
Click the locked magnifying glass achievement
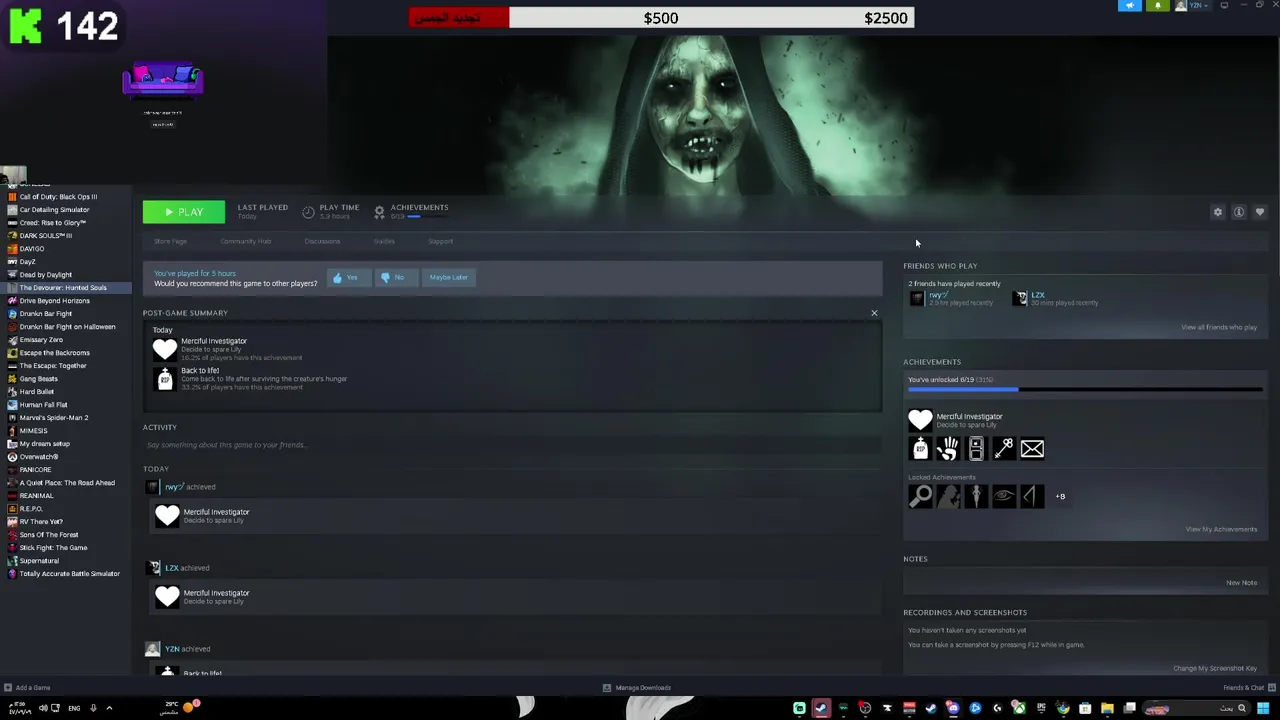(x=920, y=496)
